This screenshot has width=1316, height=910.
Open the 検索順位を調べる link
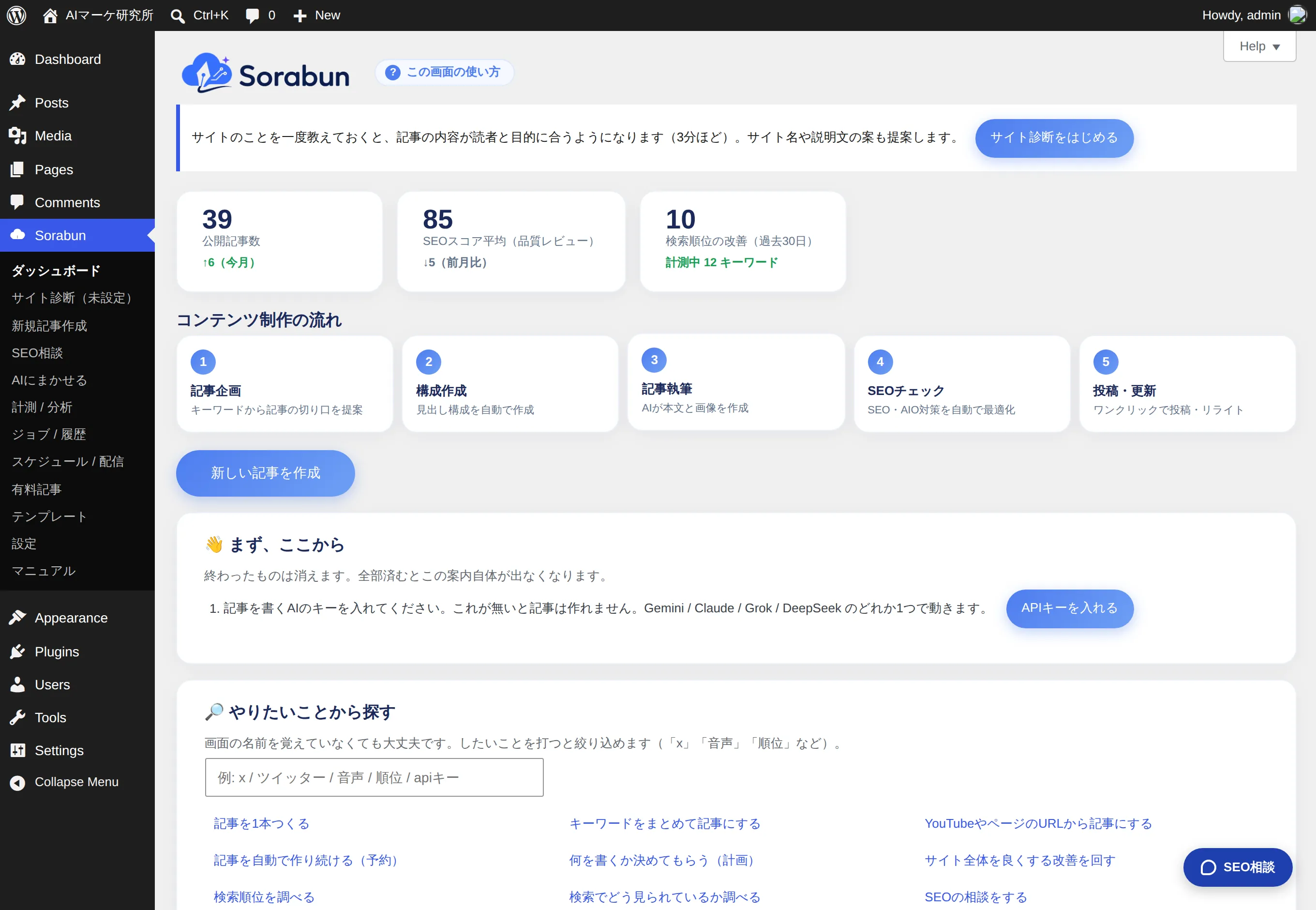click(x=264, y=897)
